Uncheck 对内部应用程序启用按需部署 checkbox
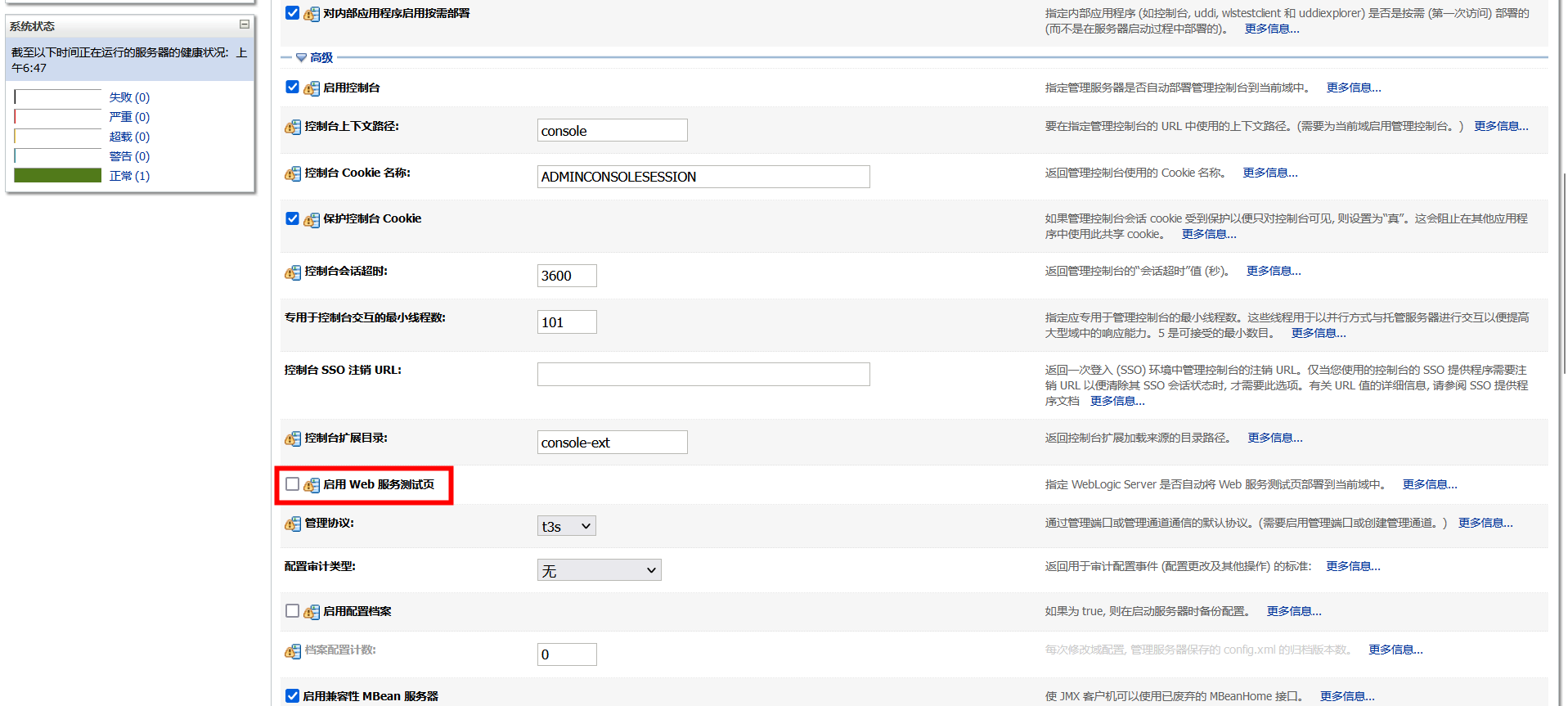 [x=292, y=12]
